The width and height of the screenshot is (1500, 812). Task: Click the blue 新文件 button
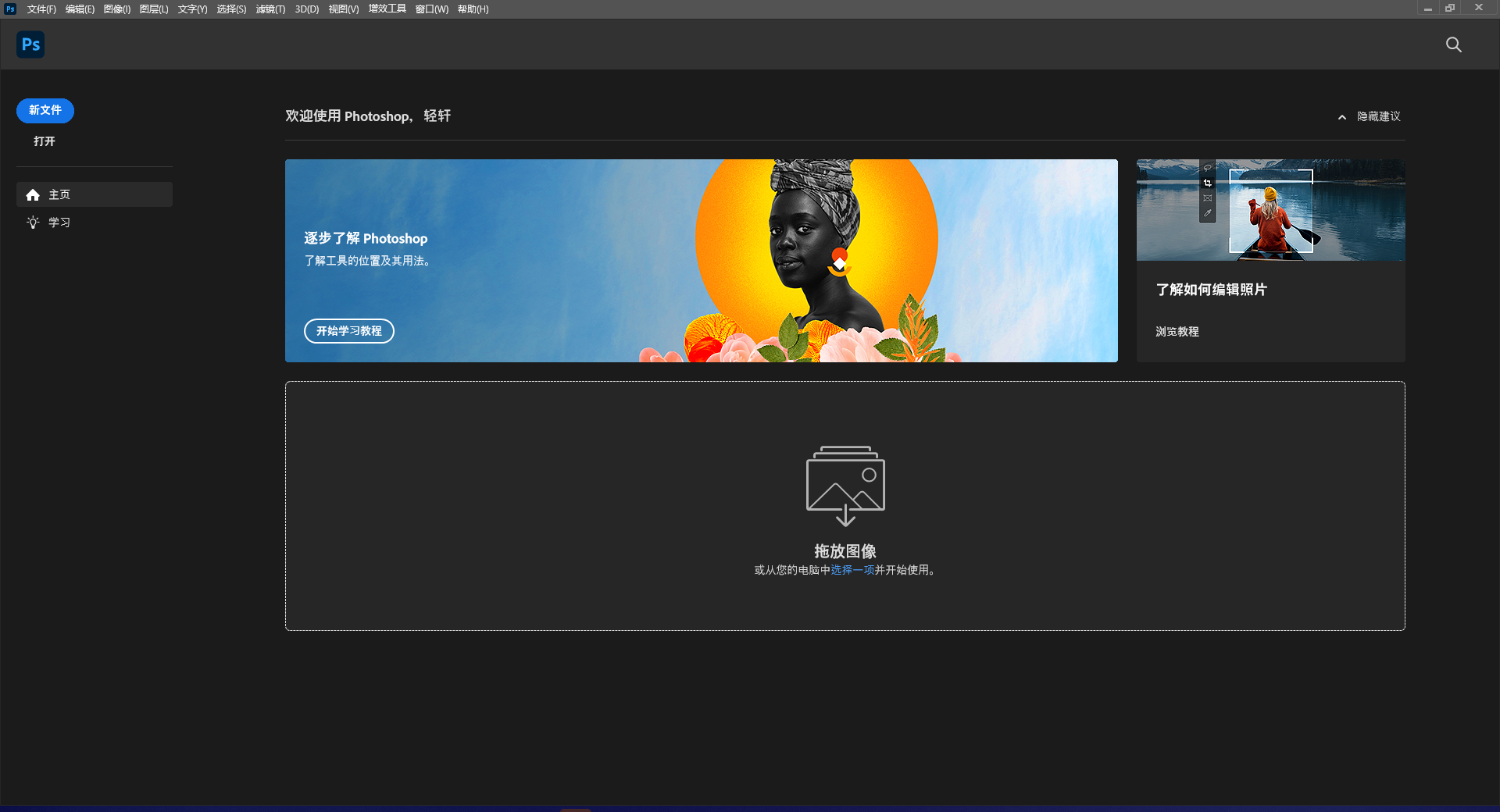click(x=45, y=110)
